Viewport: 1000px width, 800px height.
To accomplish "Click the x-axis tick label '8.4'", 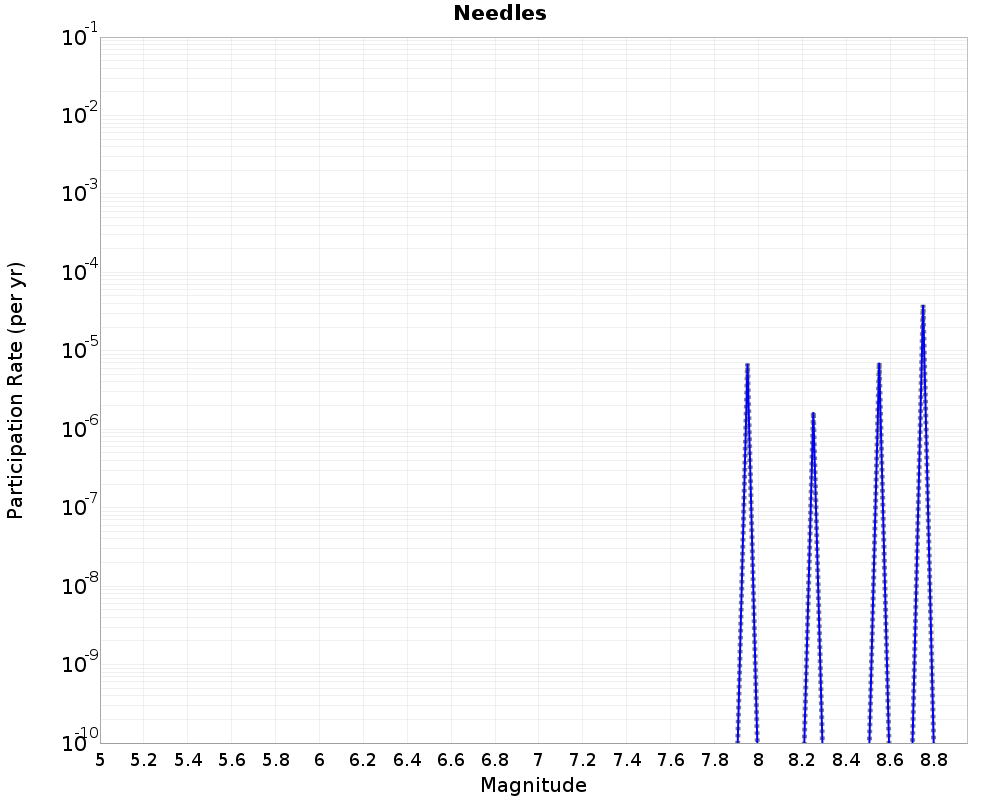I will 846,760.
